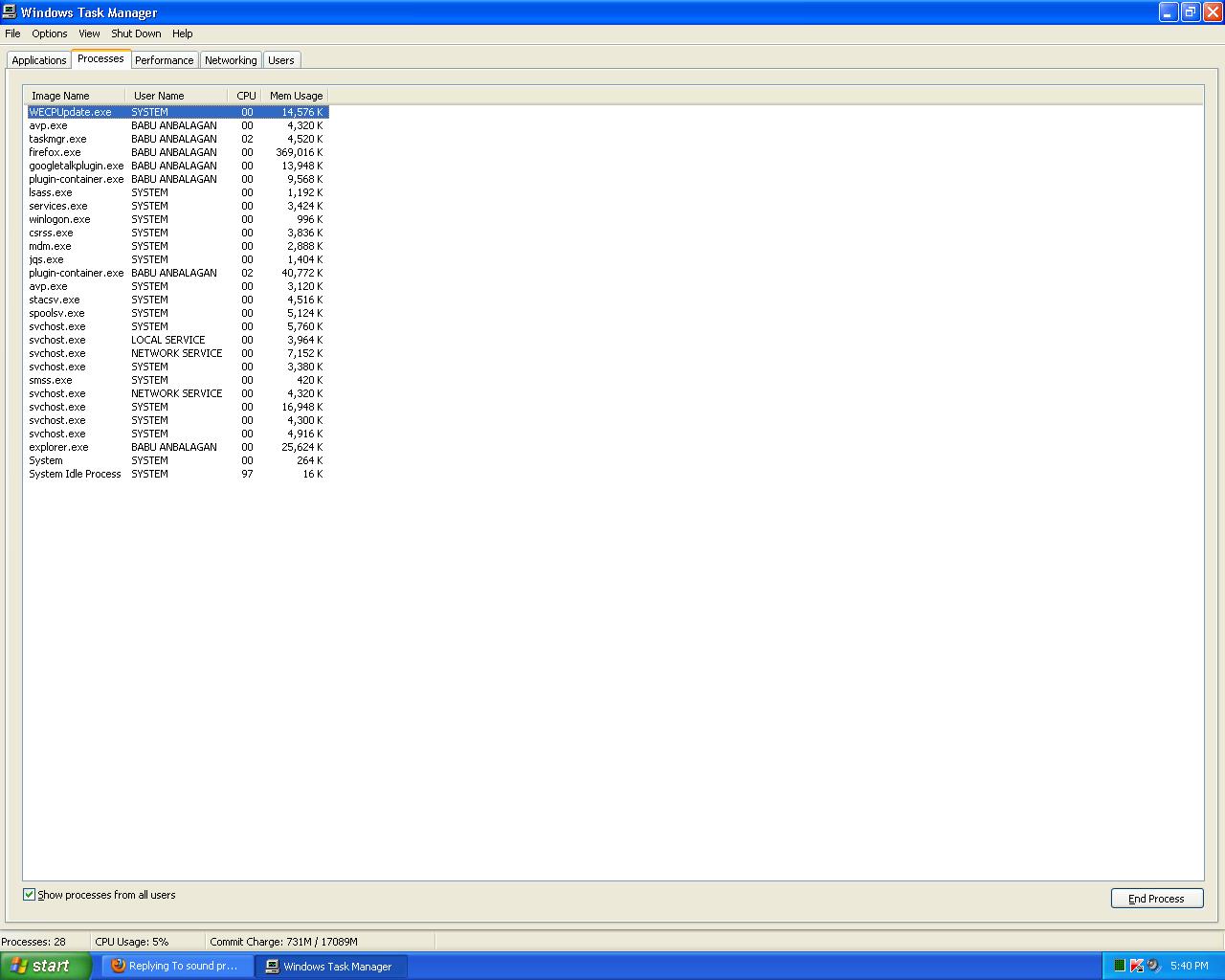Click Windows Task Manager taskbar button
This screenshot has width=1225, height=980.
pyautogui.click(x=332, y=966)
